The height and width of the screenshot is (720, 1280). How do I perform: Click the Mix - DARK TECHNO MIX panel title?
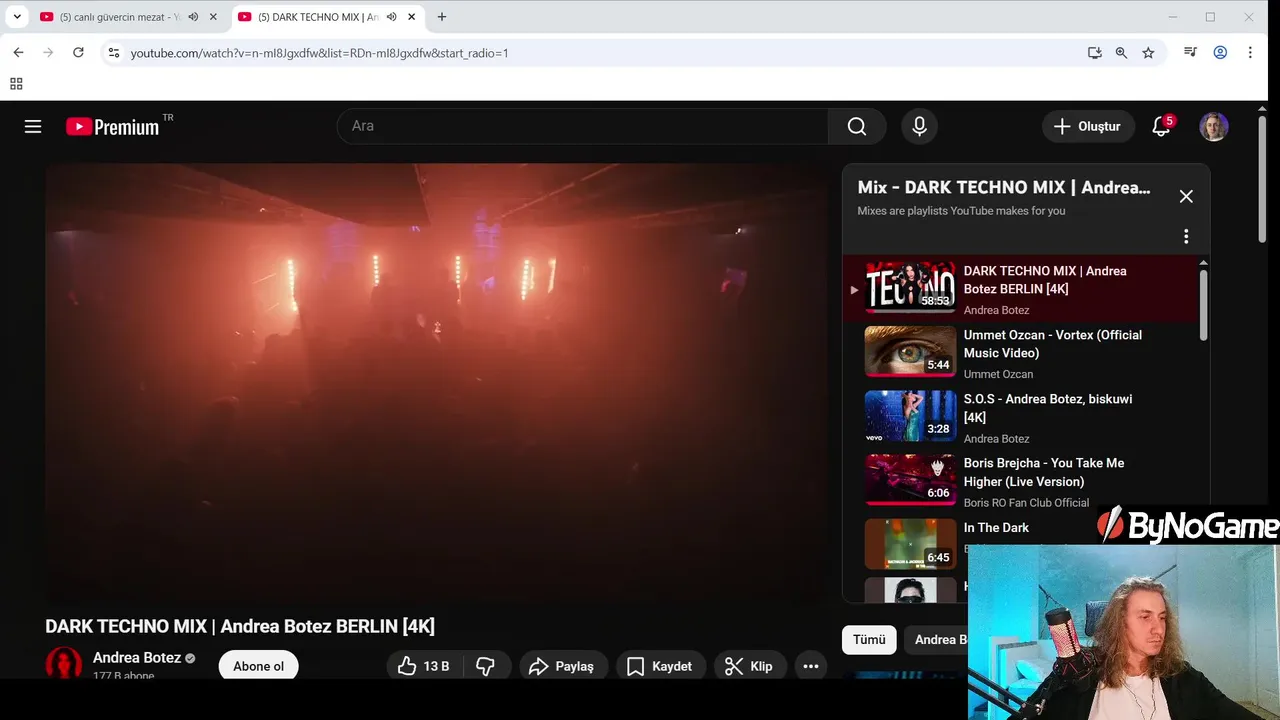tap(1004, 188)
